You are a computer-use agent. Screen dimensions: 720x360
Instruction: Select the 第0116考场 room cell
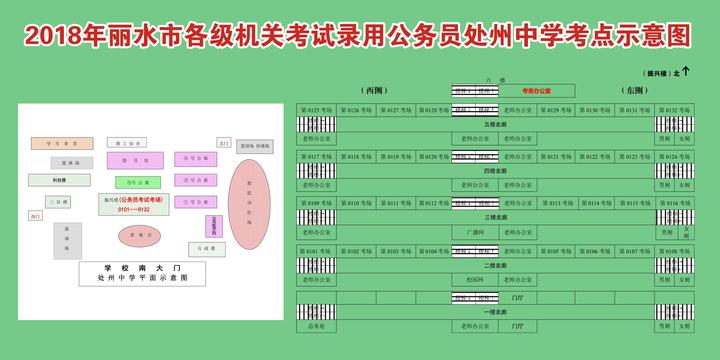coord(674,203)
